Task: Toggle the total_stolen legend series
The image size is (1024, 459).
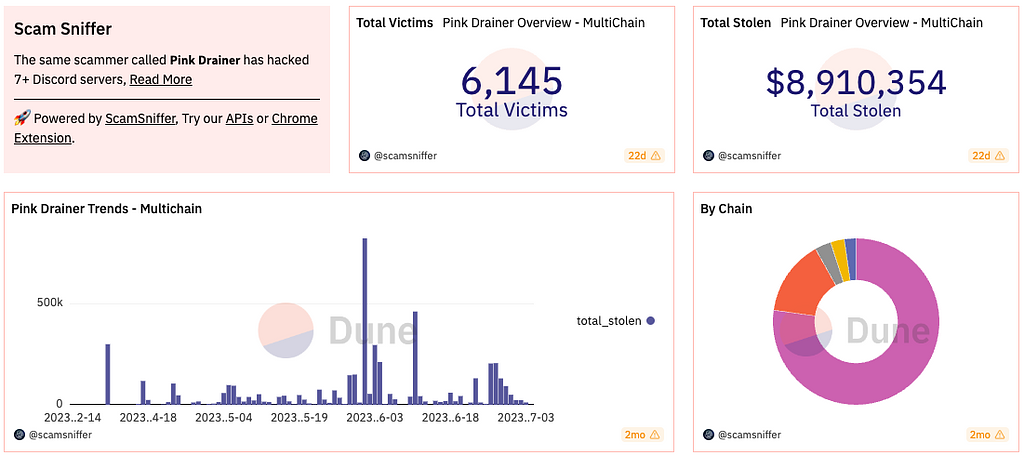Action: pyautogui.click(x=615, y=321)
